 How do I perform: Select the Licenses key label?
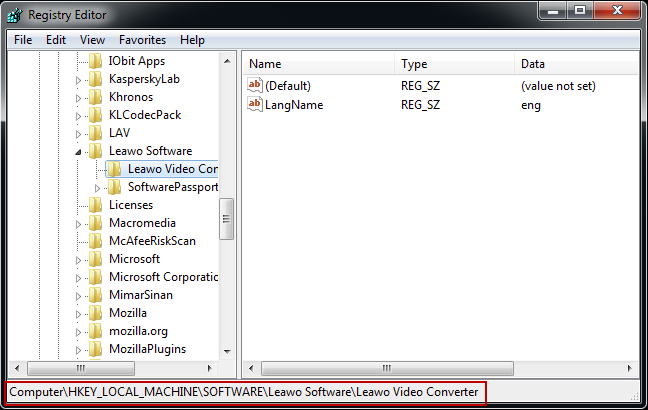point(131,205)
